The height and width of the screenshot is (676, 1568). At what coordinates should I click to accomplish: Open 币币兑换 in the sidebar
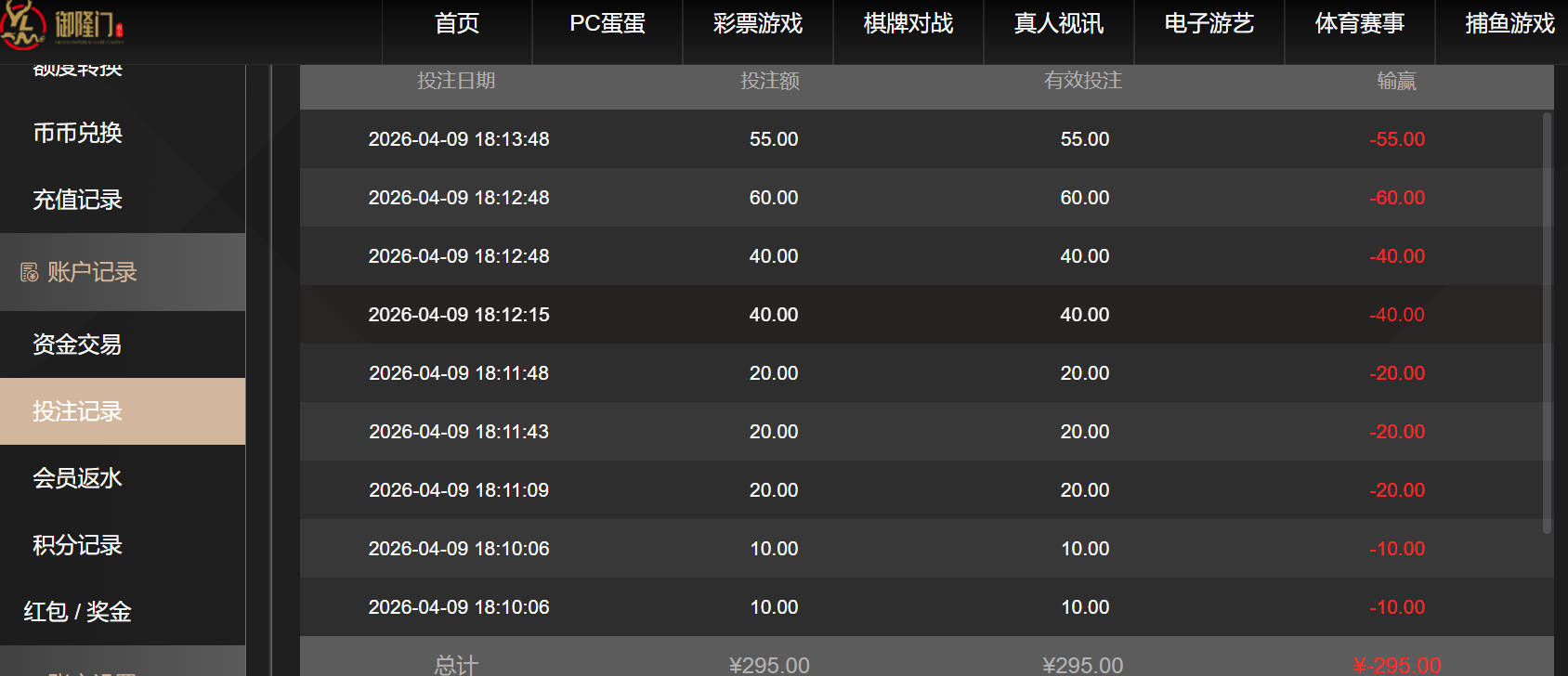pyautogui.click(x=78, y=133)
